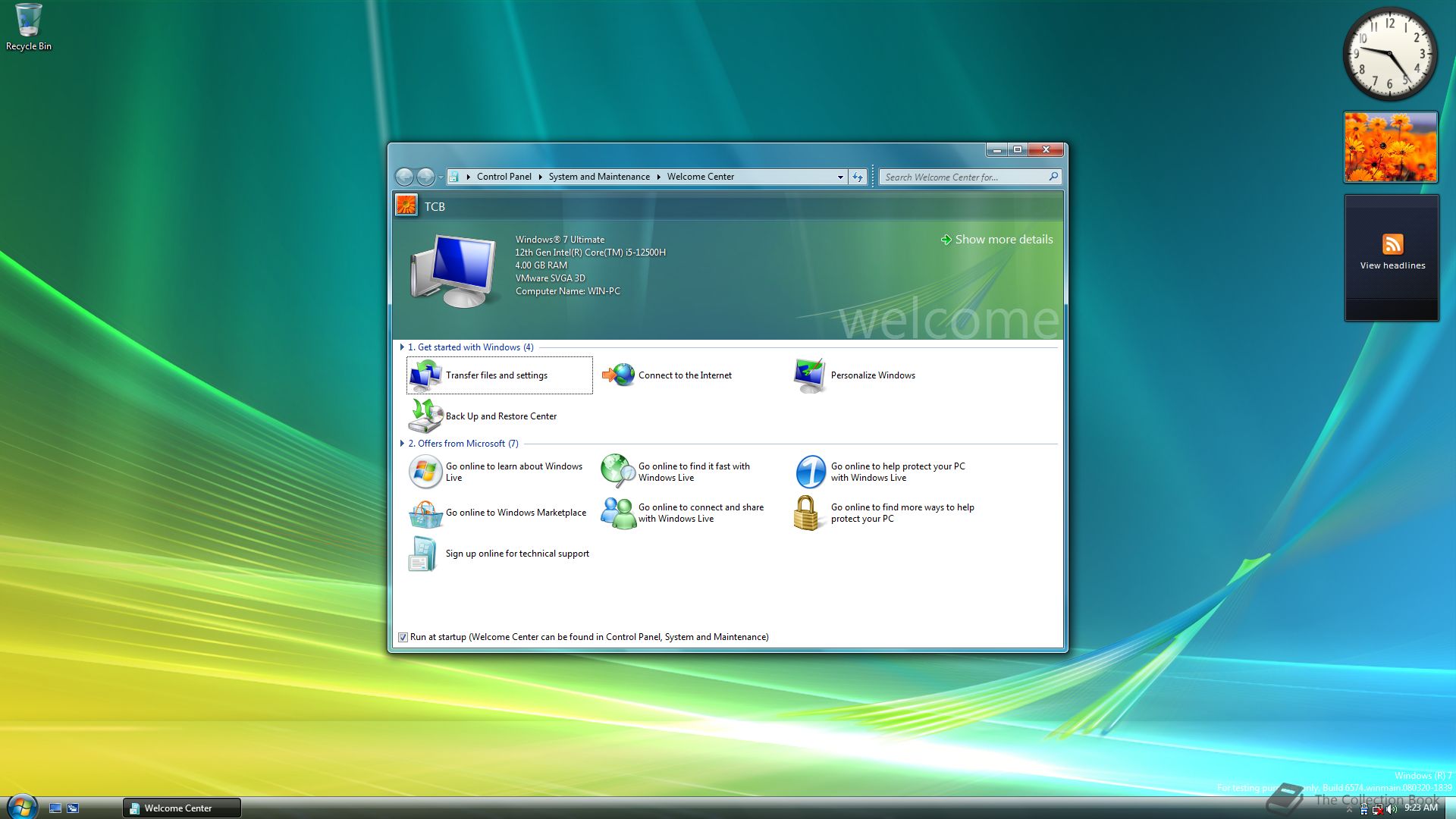Click the computer monitor system image

(454, 269)
